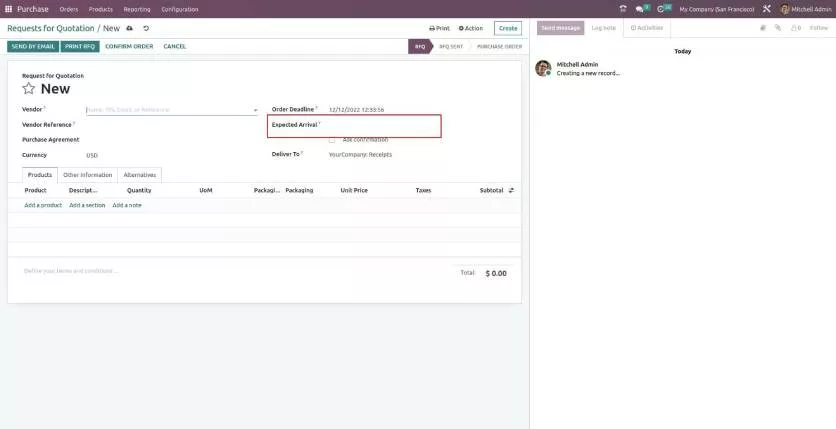836x429 pixels.
Task: Open the Orders menu
Action: coord(69,10)
